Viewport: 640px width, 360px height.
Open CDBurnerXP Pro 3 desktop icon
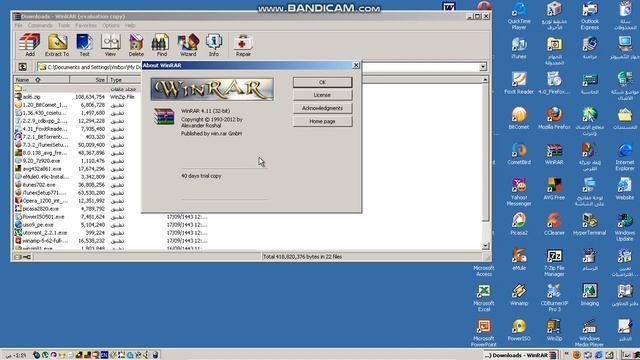click(x=554, y=298)
